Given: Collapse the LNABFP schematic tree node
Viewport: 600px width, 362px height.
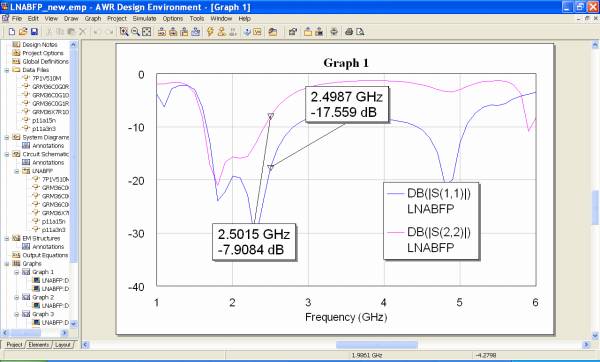Looking at the screenshot, I should (x=16, y=171).
